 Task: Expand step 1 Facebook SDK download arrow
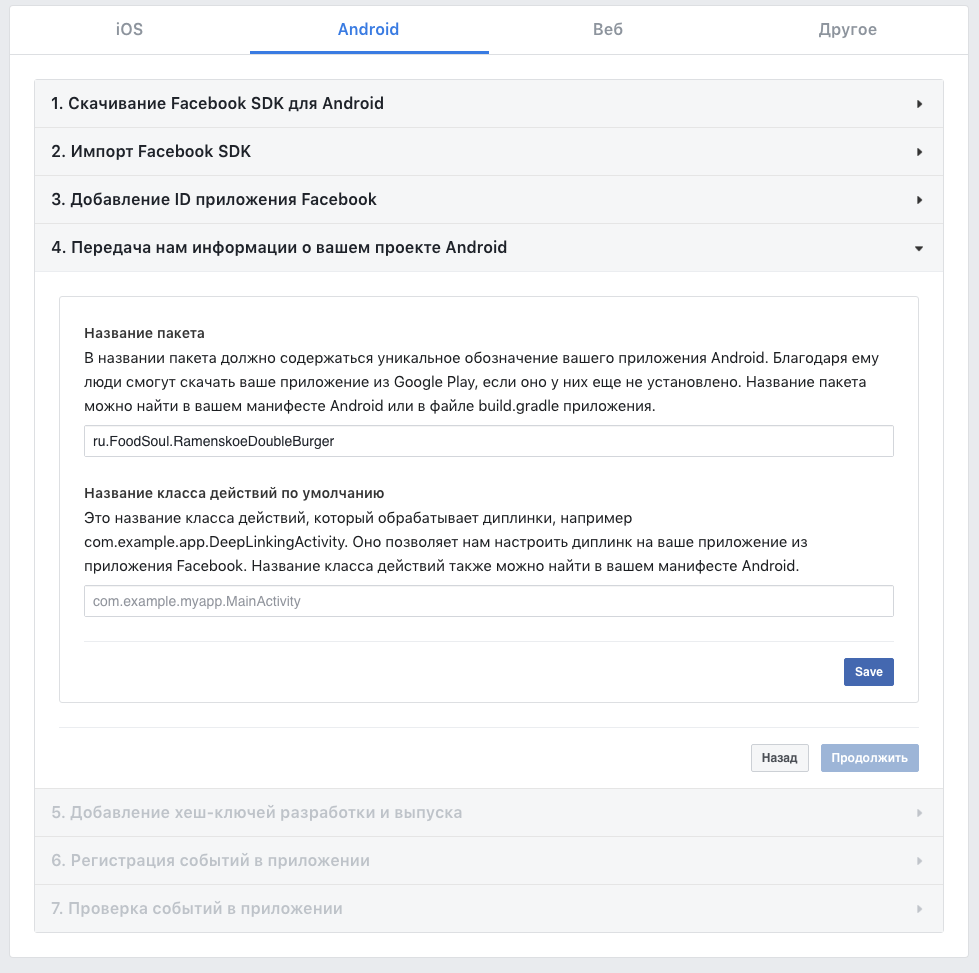(919, 104)
